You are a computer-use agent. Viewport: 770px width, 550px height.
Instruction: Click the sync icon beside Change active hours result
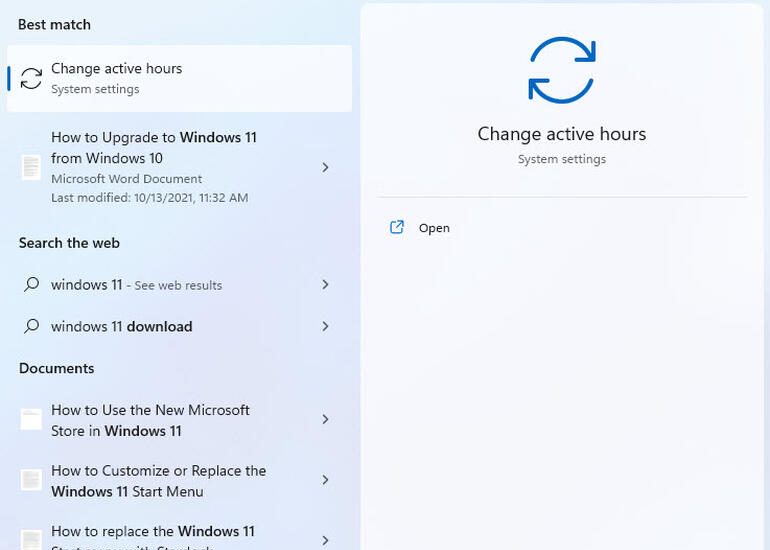click(31, 79)
